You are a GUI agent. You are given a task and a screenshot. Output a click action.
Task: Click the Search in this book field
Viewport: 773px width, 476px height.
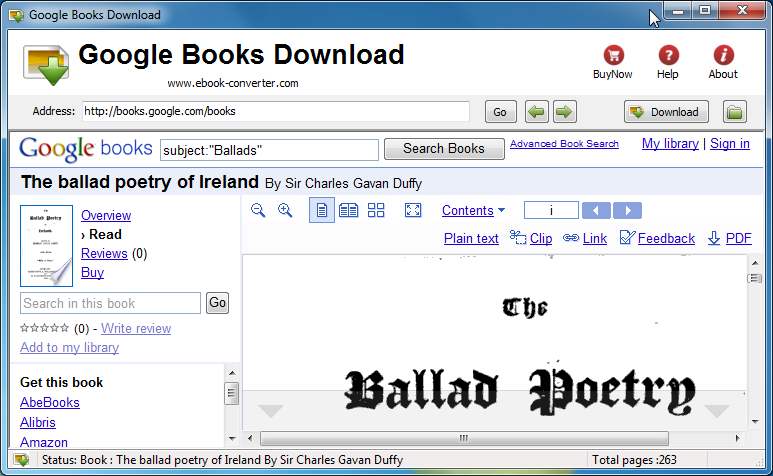[110, 303]
